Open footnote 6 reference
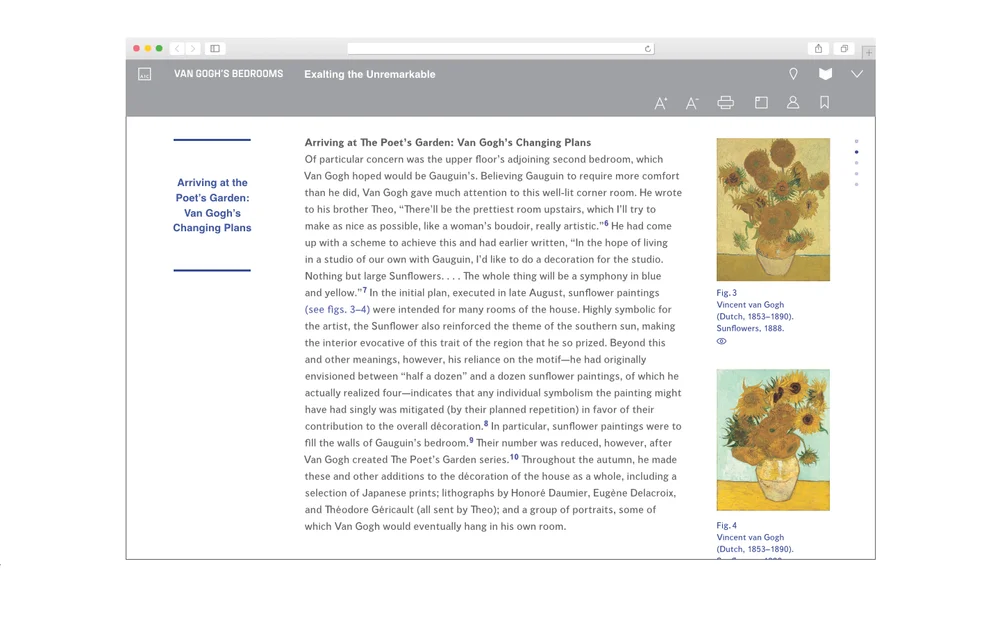The width and height of the screenshot is (1000, 625). coord(606,224)
